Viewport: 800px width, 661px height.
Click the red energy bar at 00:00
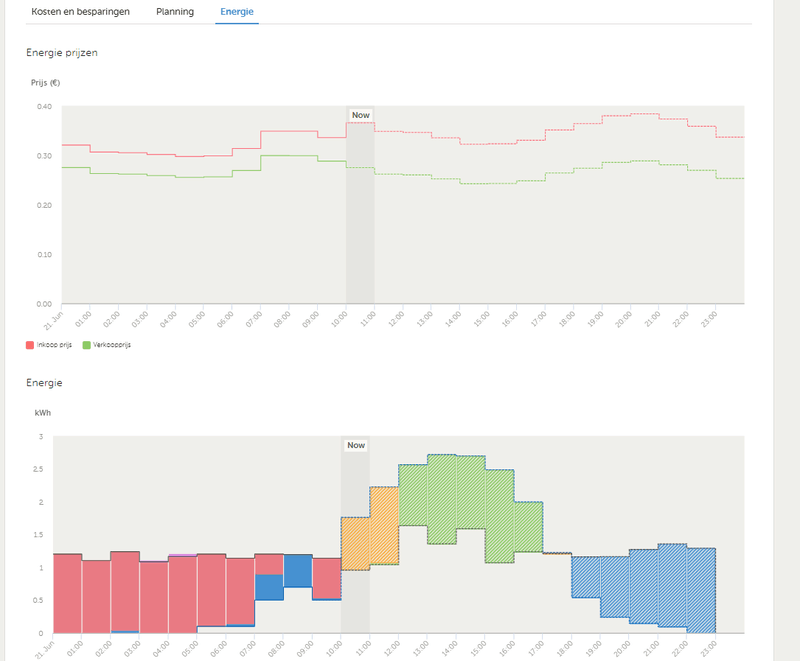tap(67, 594)
